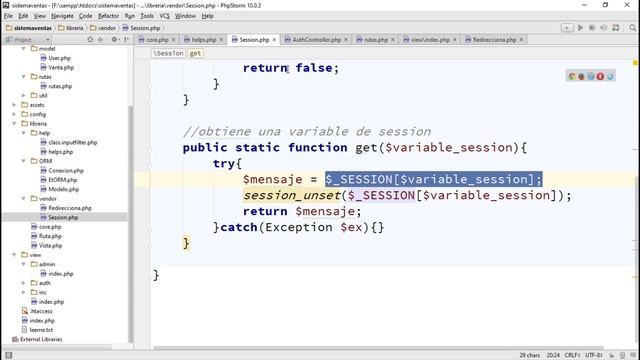
Task: Collapse the model folder
Action: pos(24,49)
